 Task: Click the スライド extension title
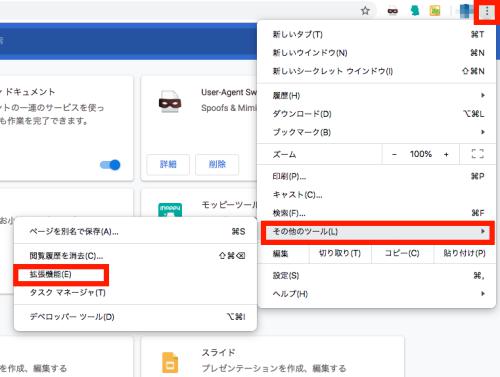[x=218, y=352]
